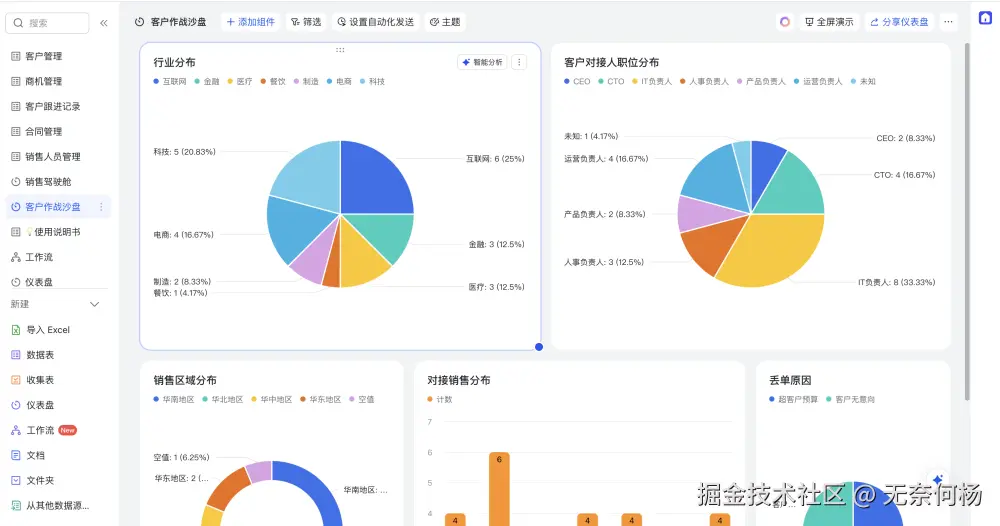Toggle 超客户预算 legend in 丢单原因
This screenshot has height=526, width=1000.
pyautogui.click(x=793, y=399)
